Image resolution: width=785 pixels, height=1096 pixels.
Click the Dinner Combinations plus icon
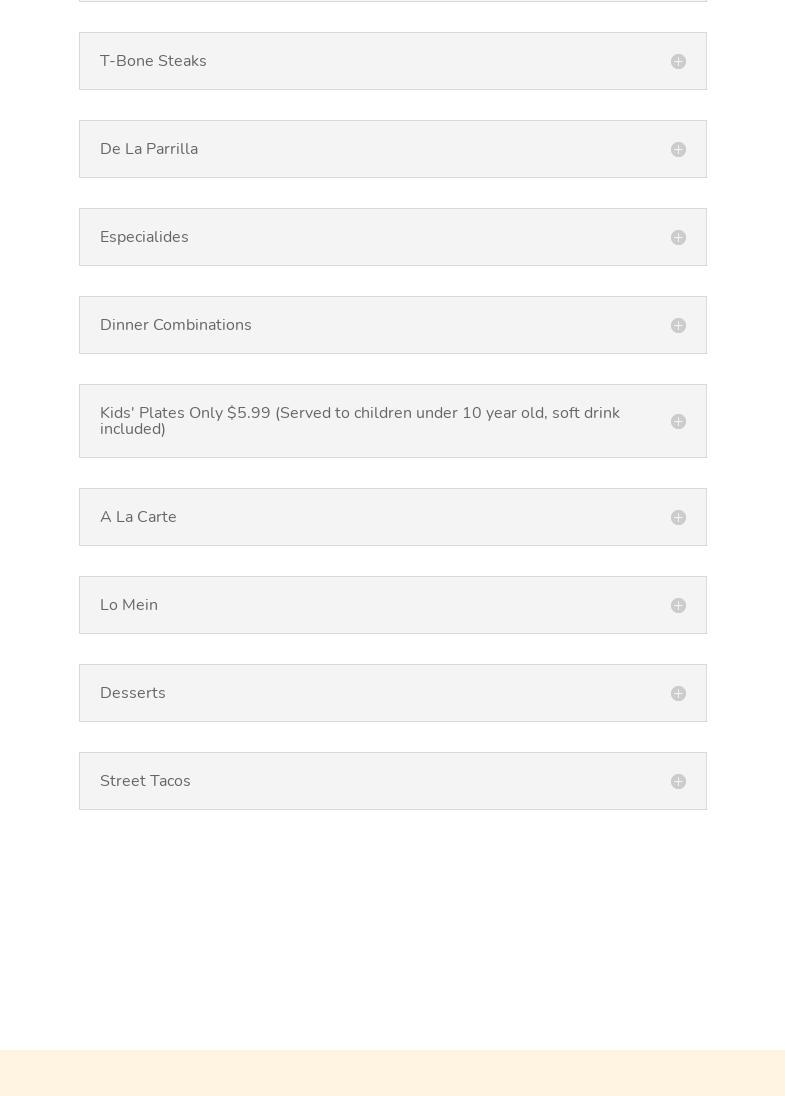pos(678,326)
